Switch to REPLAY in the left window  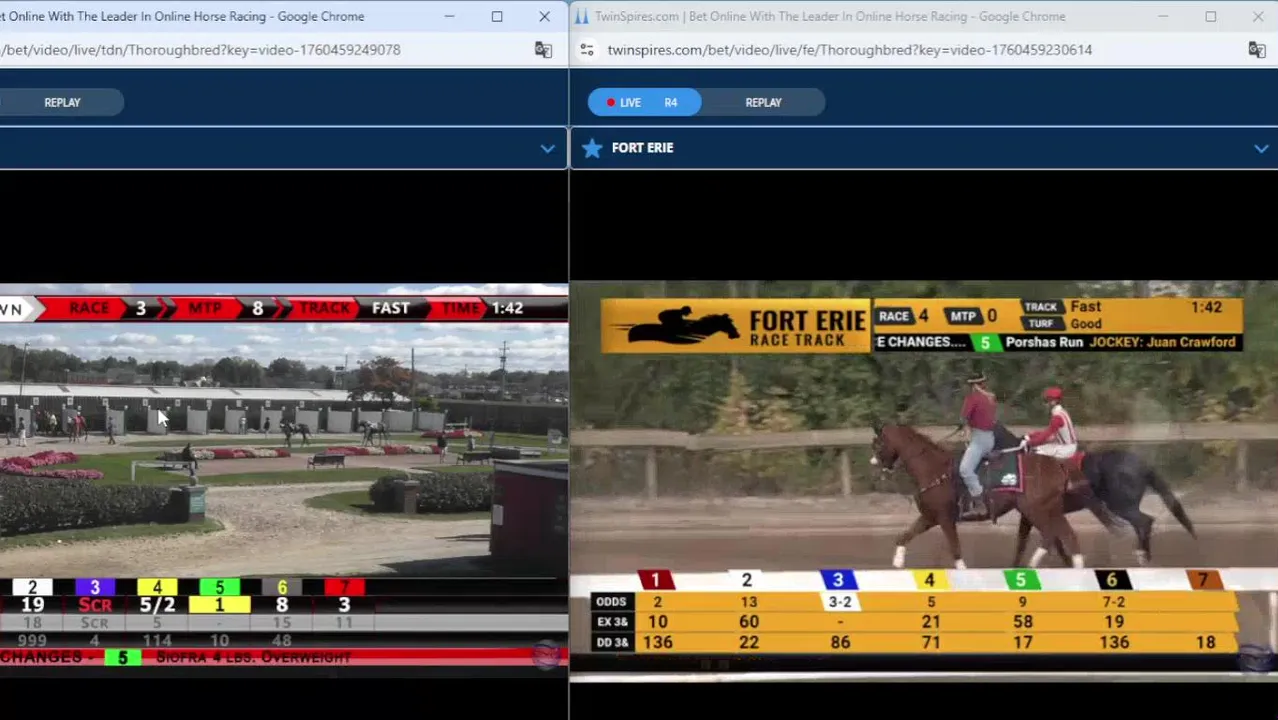point(62,102)
